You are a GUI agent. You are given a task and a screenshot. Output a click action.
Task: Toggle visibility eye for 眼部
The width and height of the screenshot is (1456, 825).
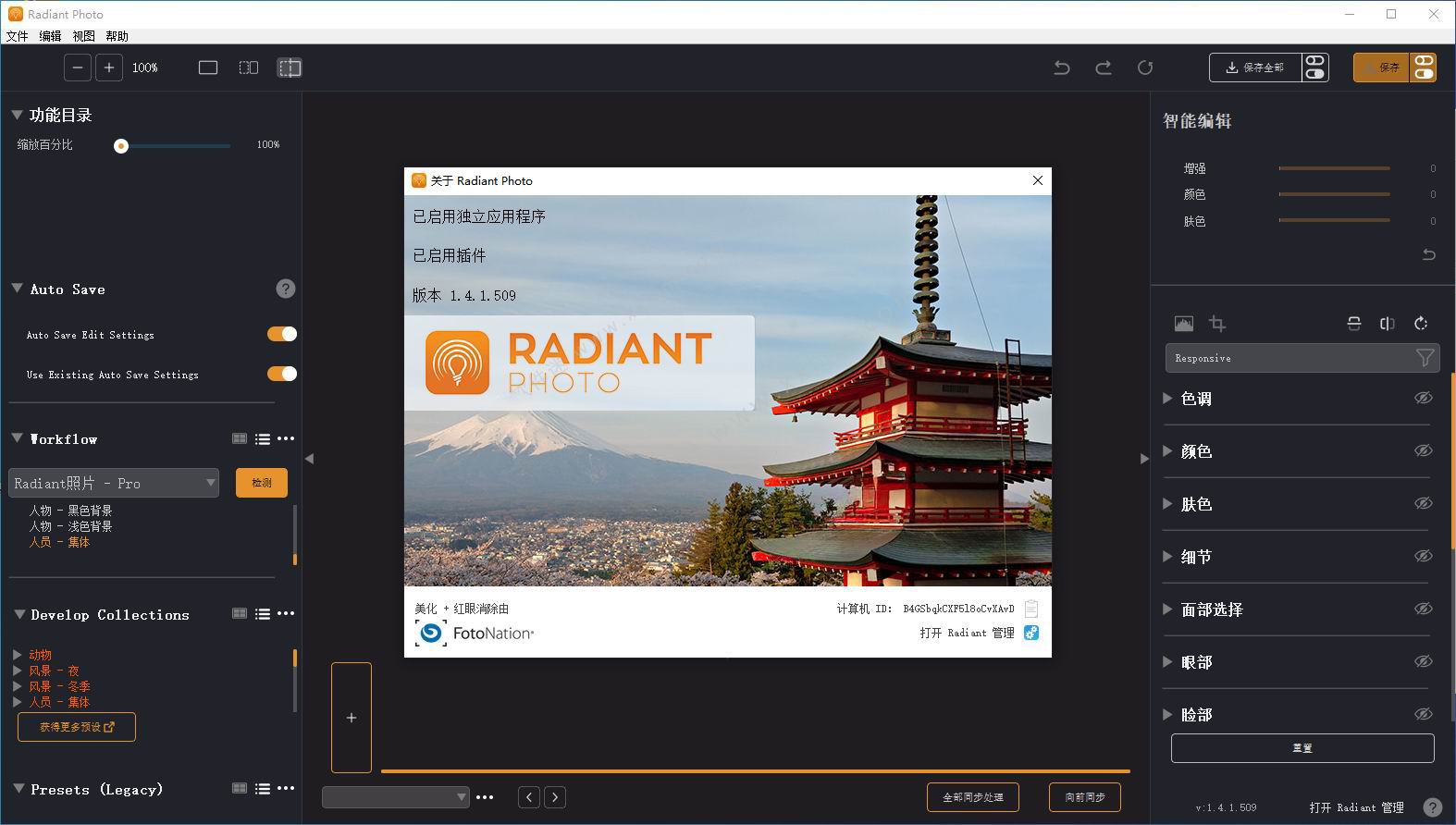click(x=1423, y=661)
